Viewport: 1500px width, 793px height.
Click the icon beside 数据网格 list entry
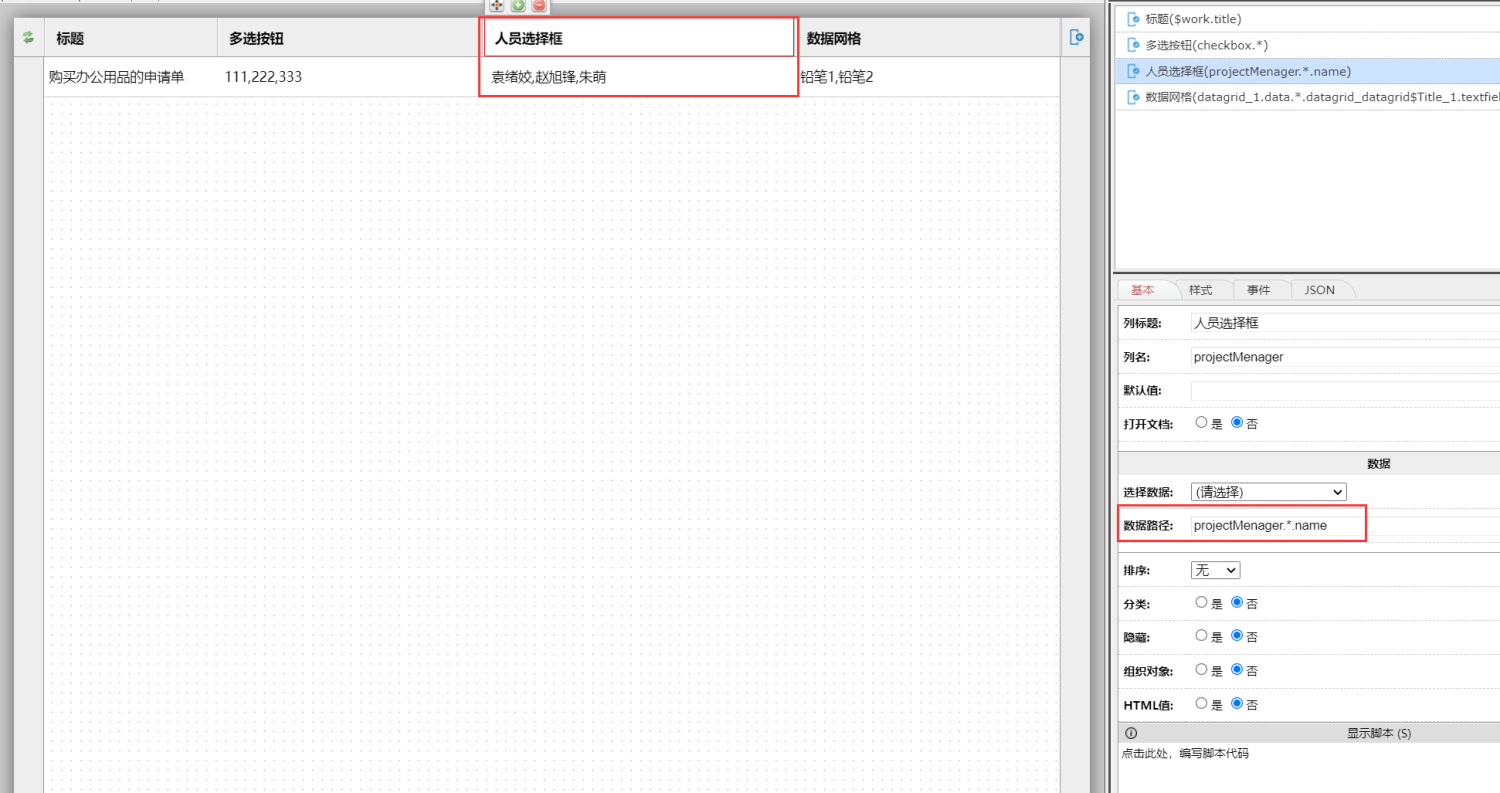[1133, 97]
